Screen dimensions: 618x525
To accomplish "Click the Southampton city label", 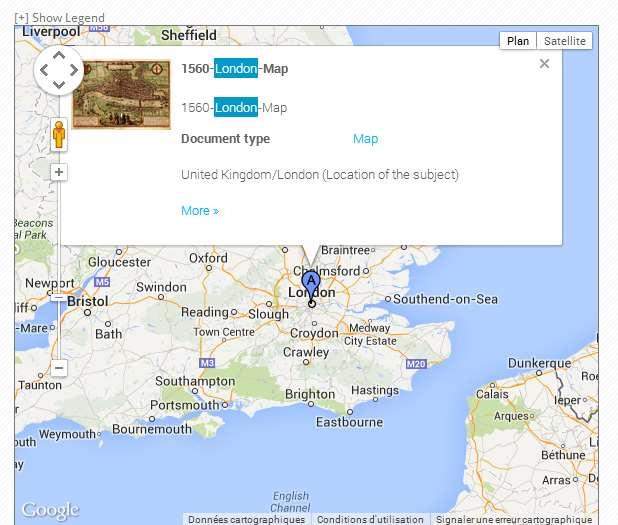I will coord(195,381).
